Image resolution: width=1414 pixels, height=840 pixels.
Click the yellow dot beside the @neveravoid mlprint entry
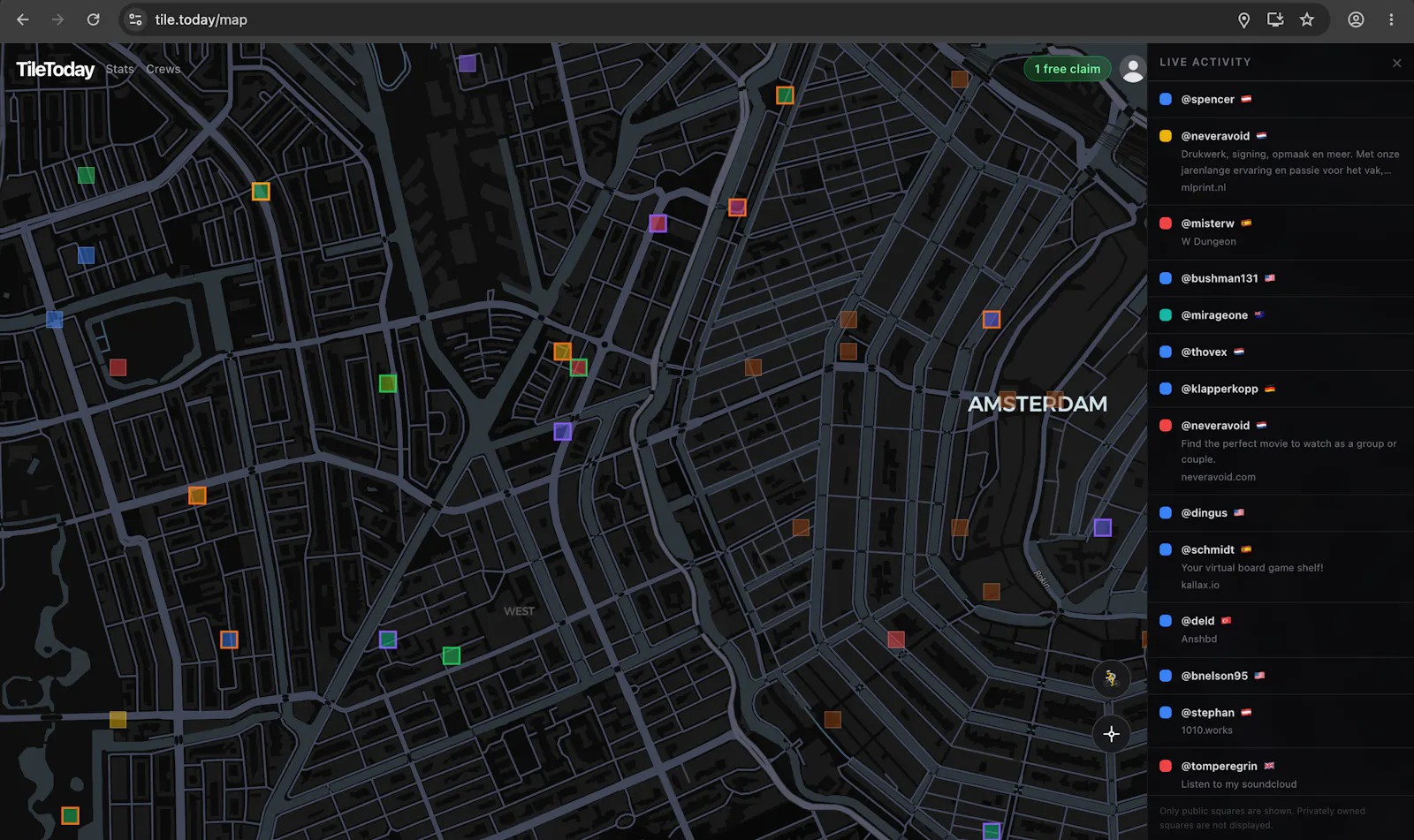coord(1166,136)
